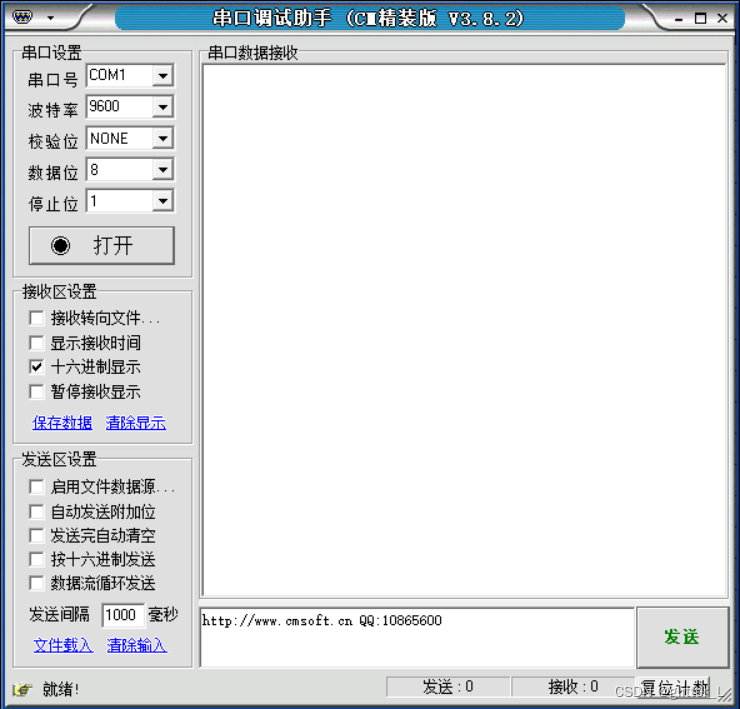Enable 接收转向文件 checkbox
Image resolution: width=740 pixels, height=709 pixels.
(x=36, y=318)
